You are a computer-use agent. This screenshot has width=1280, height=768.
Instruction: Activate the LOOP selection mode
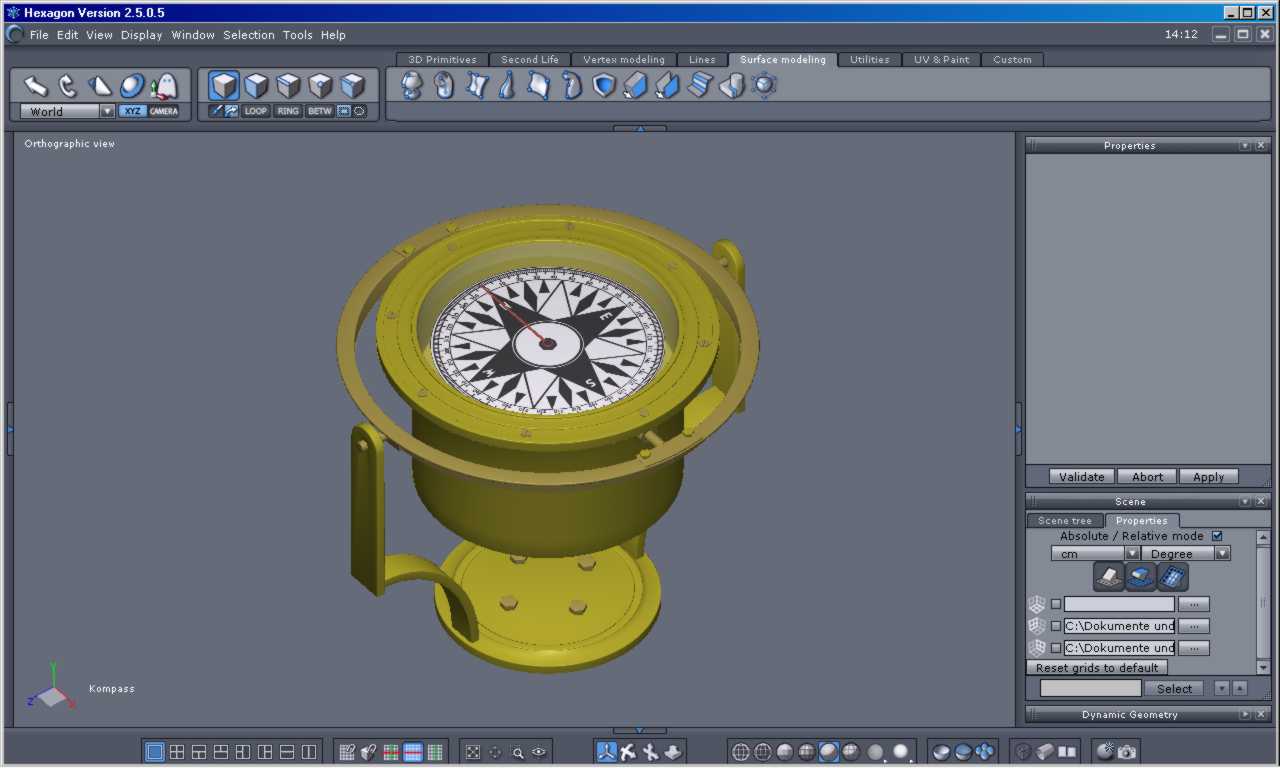click(256, 111)
